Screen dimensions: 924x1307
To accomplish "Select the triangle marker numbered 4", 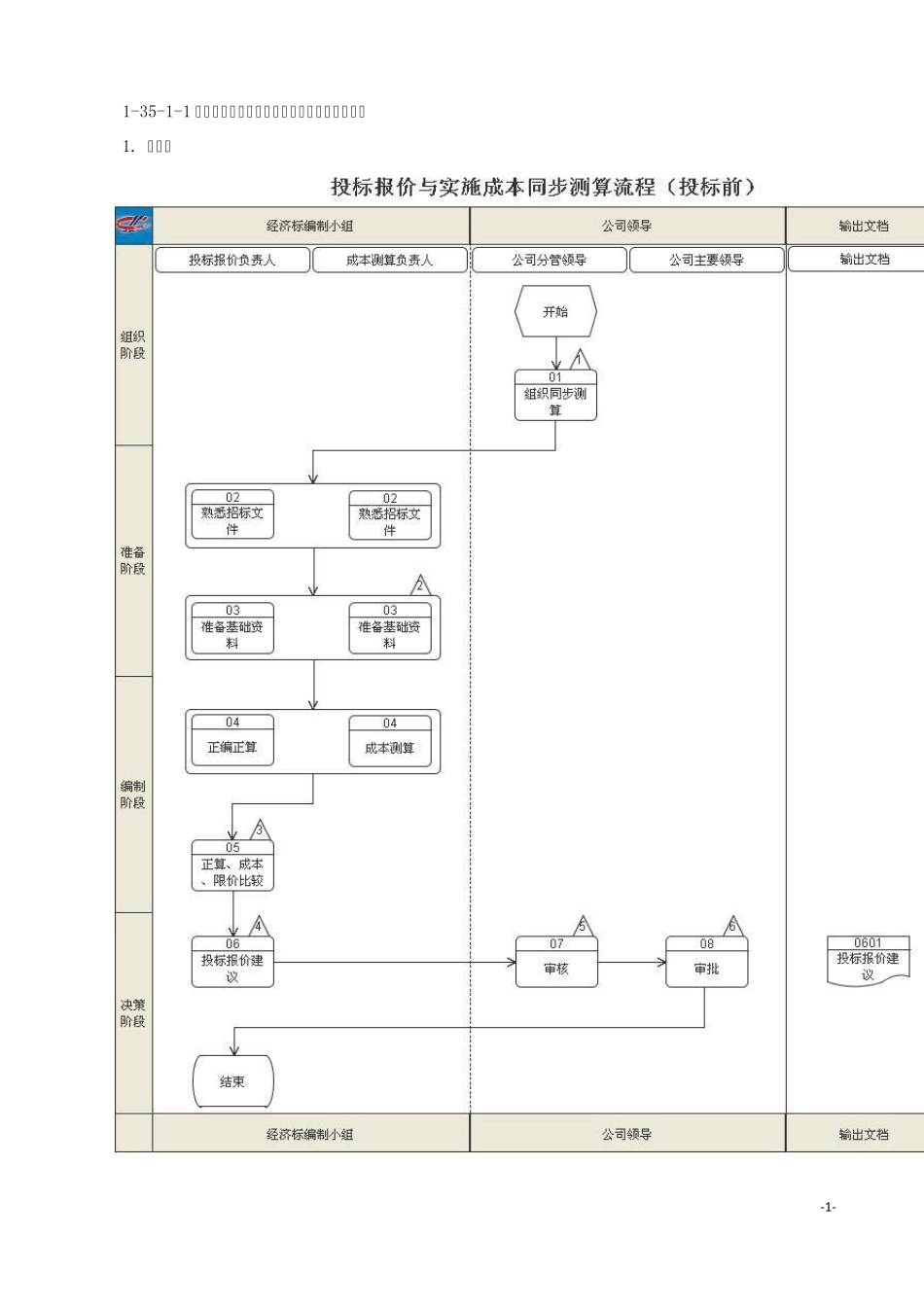I will [x=259, y=926].
